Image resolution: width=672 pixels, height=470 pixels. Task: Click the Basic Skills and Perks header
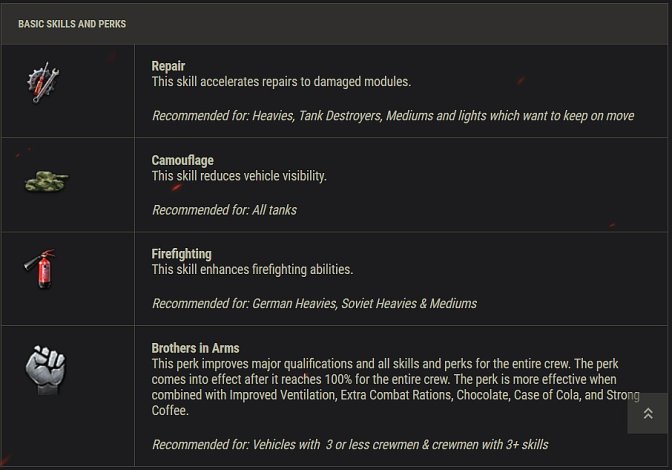coord(72,24)
